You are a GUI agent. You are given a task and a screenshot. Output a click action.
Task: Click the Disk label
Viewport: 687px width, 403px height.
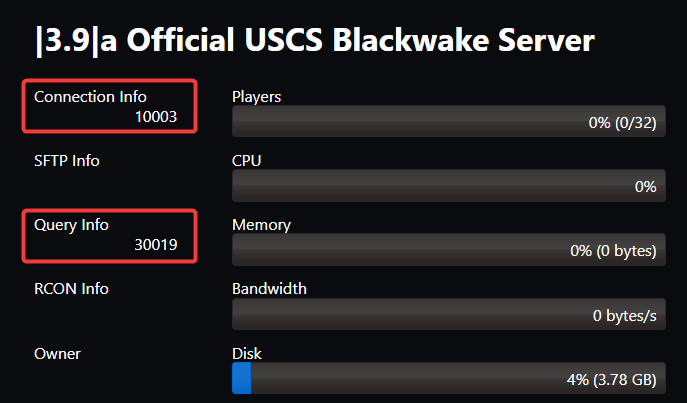pyautogui.click(x=246, y=353)
